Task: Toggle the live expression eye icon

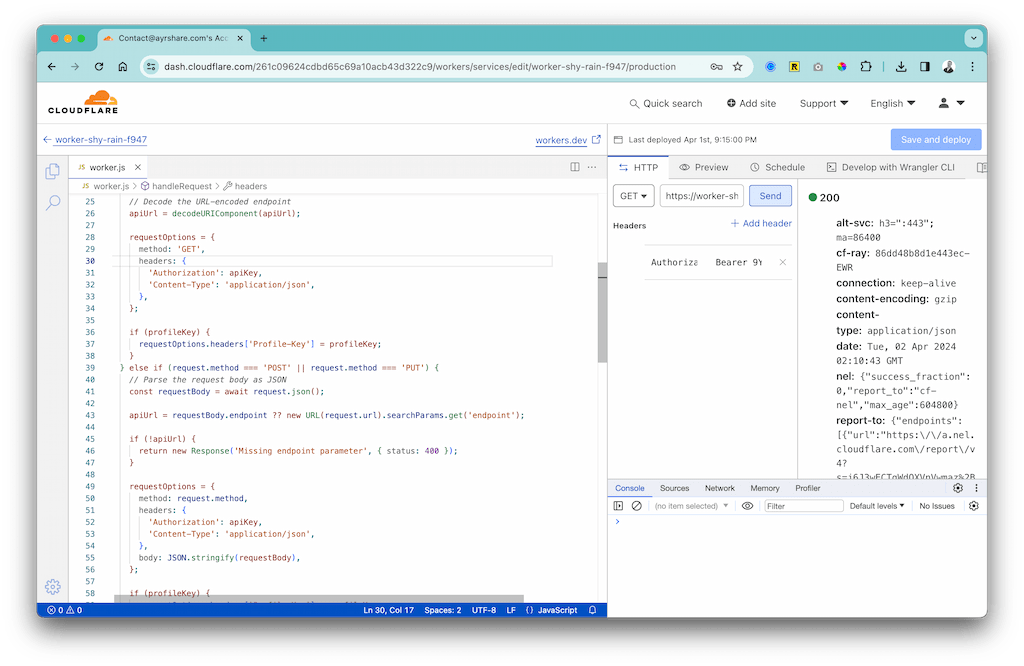Action: click(747, 506)
